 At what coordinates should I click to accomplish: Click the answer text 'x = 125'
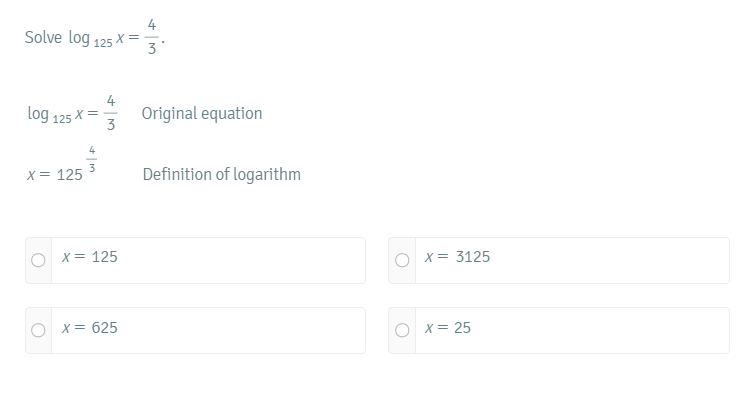tap(89, 257)
